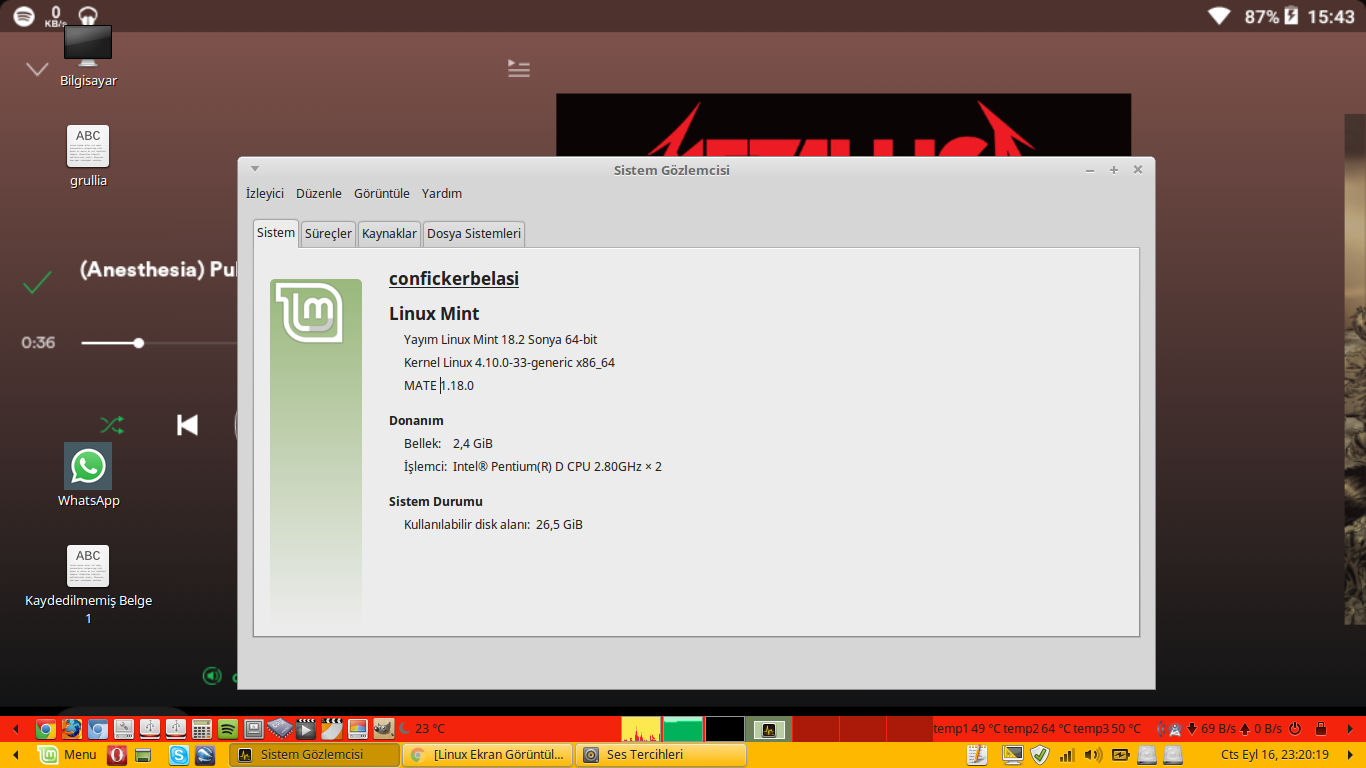Hide the bottom panel with left arrow
1366x768 pixels.
[x=15, y=755]
